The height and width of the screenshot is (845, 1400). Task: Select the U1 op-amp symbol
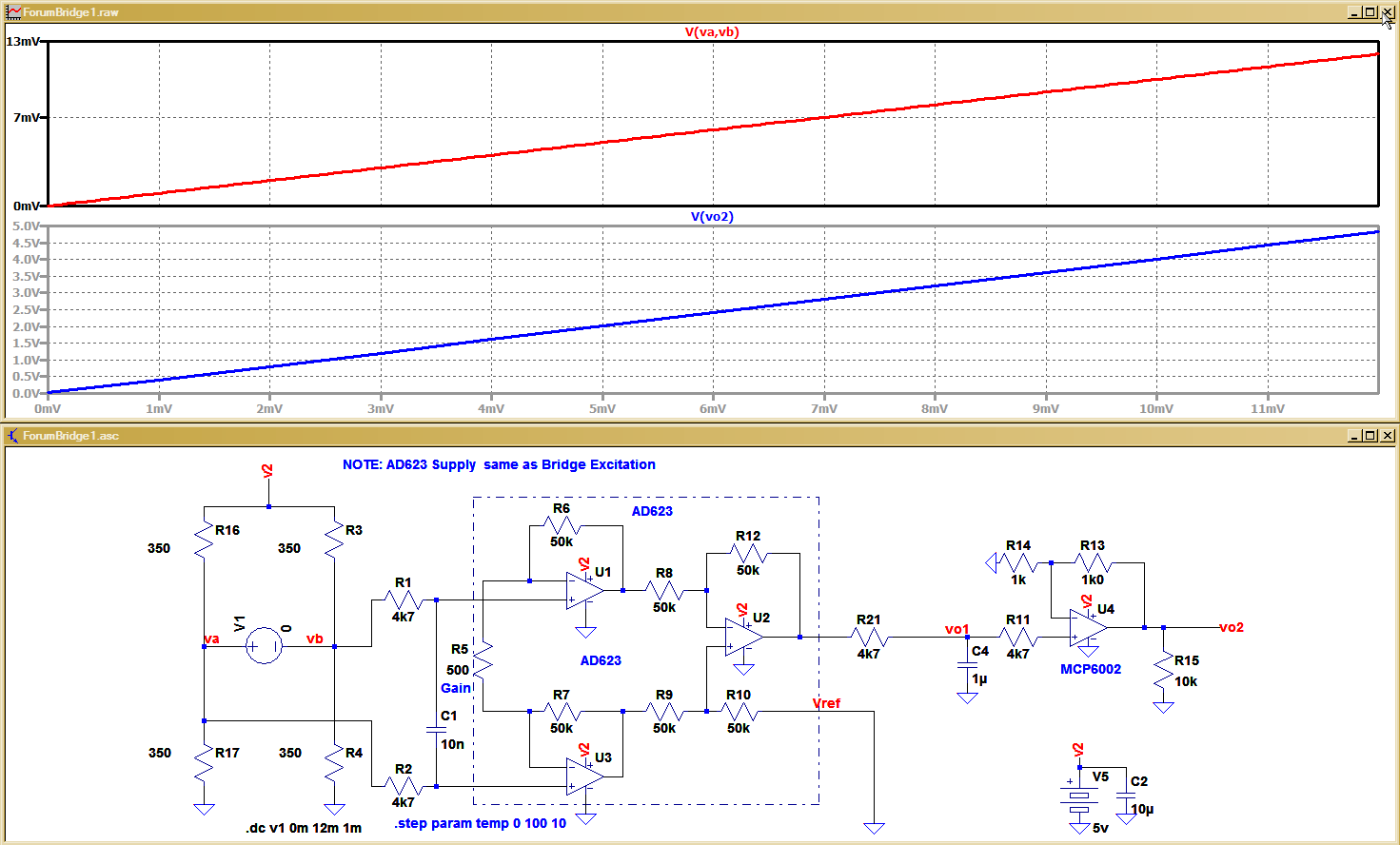point(584,590)
